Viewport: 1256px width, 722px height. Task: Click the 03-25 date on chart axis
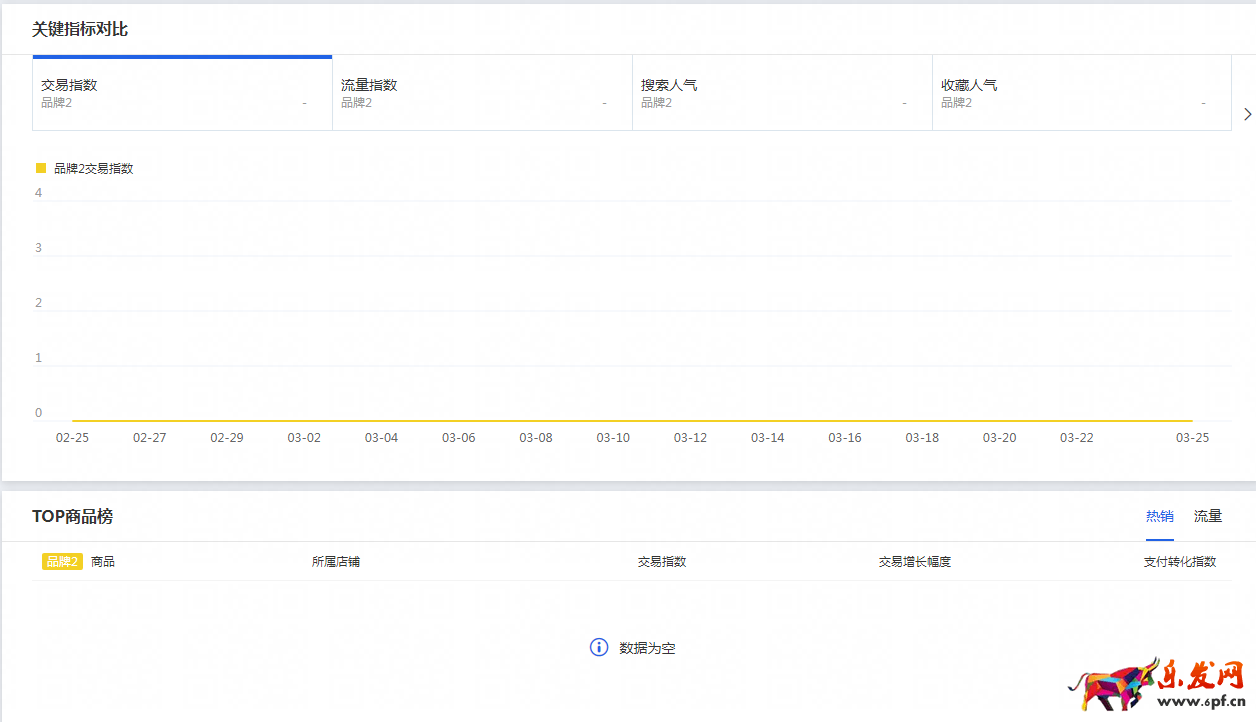click(1192, 438)
